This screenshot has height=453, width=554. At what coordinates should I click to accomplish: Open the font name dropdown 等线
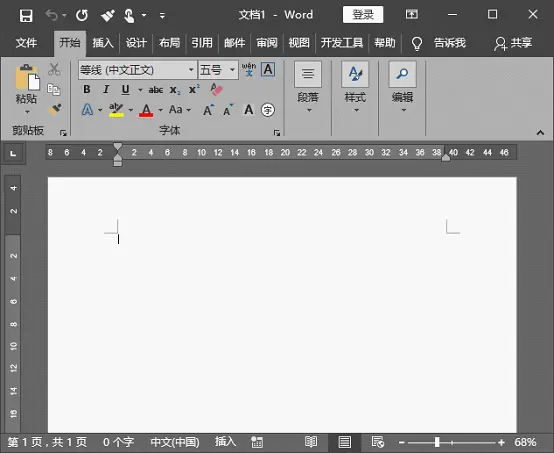[137, 70]
